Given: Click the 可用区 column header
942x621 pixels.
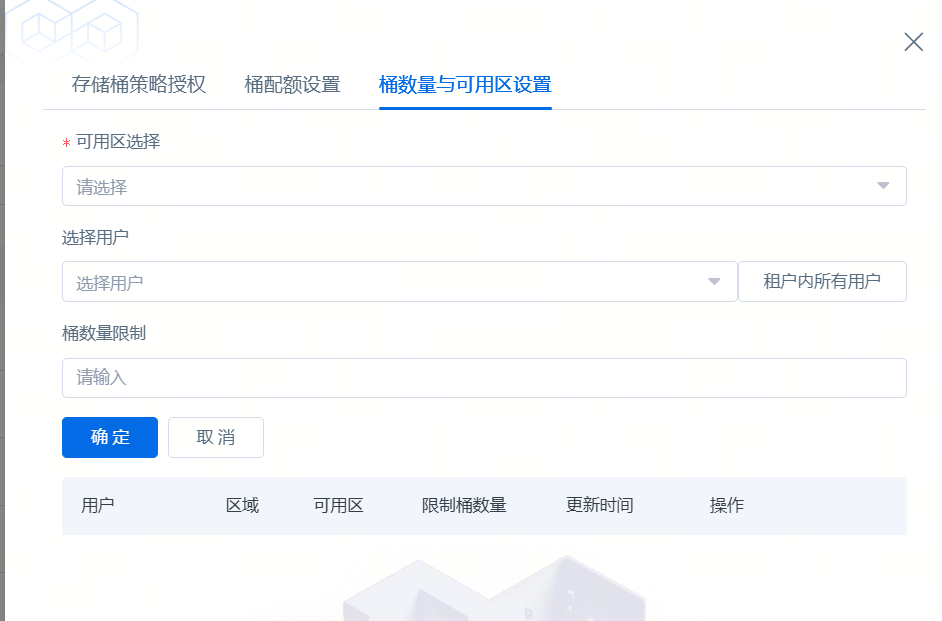Looking at the screenshot, I should pos(338,506).
